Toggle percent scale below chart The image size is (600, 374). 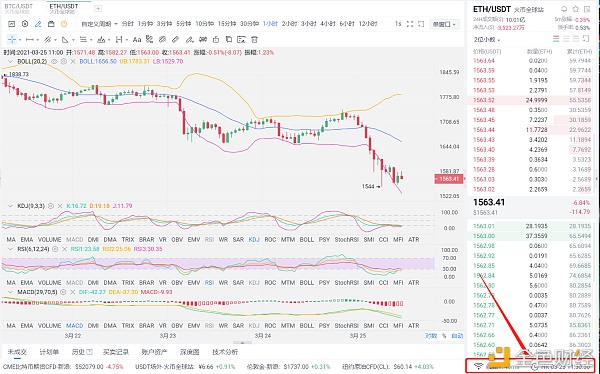[x=444, y=336]
